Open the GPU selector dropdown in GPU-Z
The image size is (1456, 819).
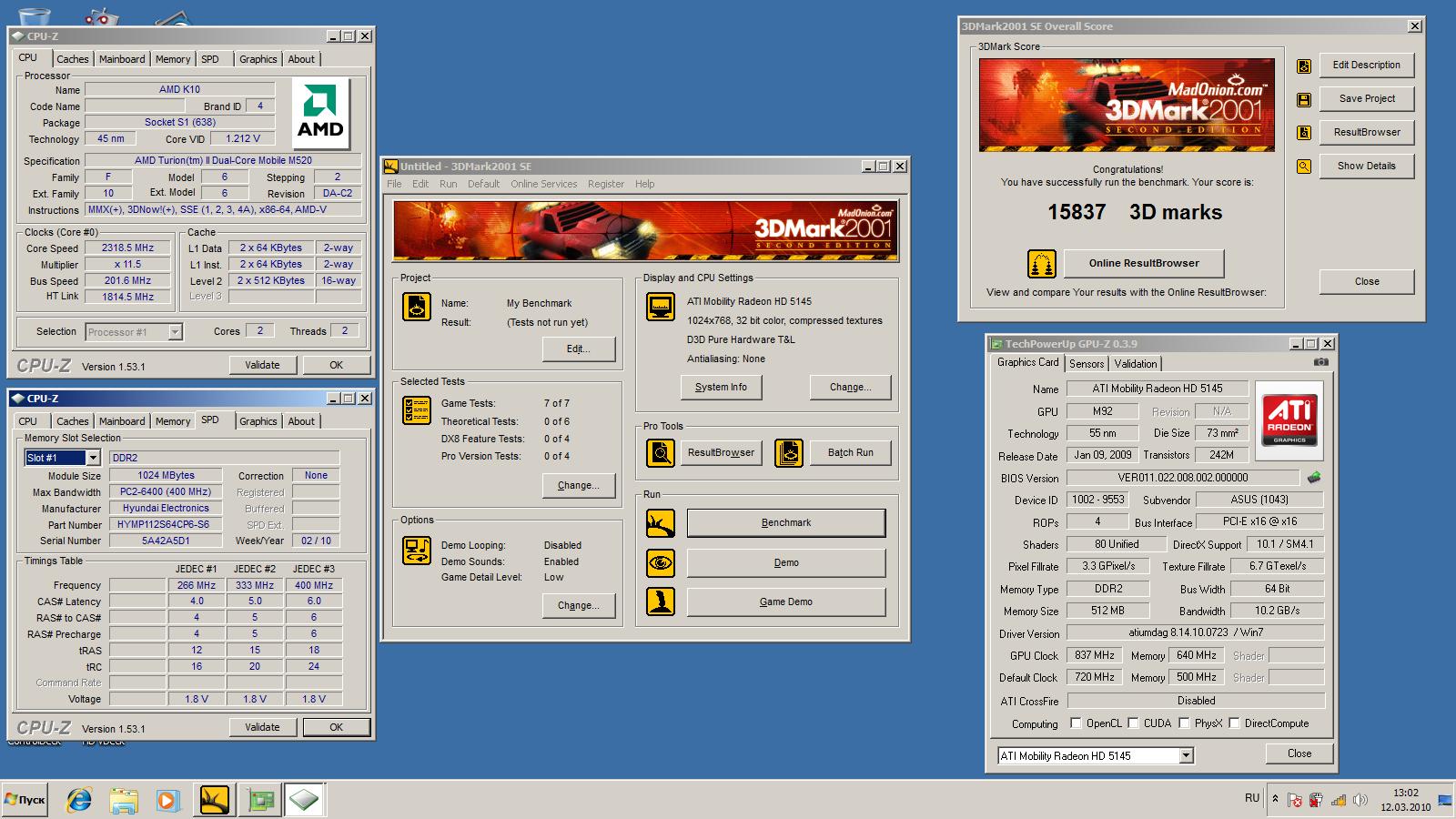(1186, 755)
